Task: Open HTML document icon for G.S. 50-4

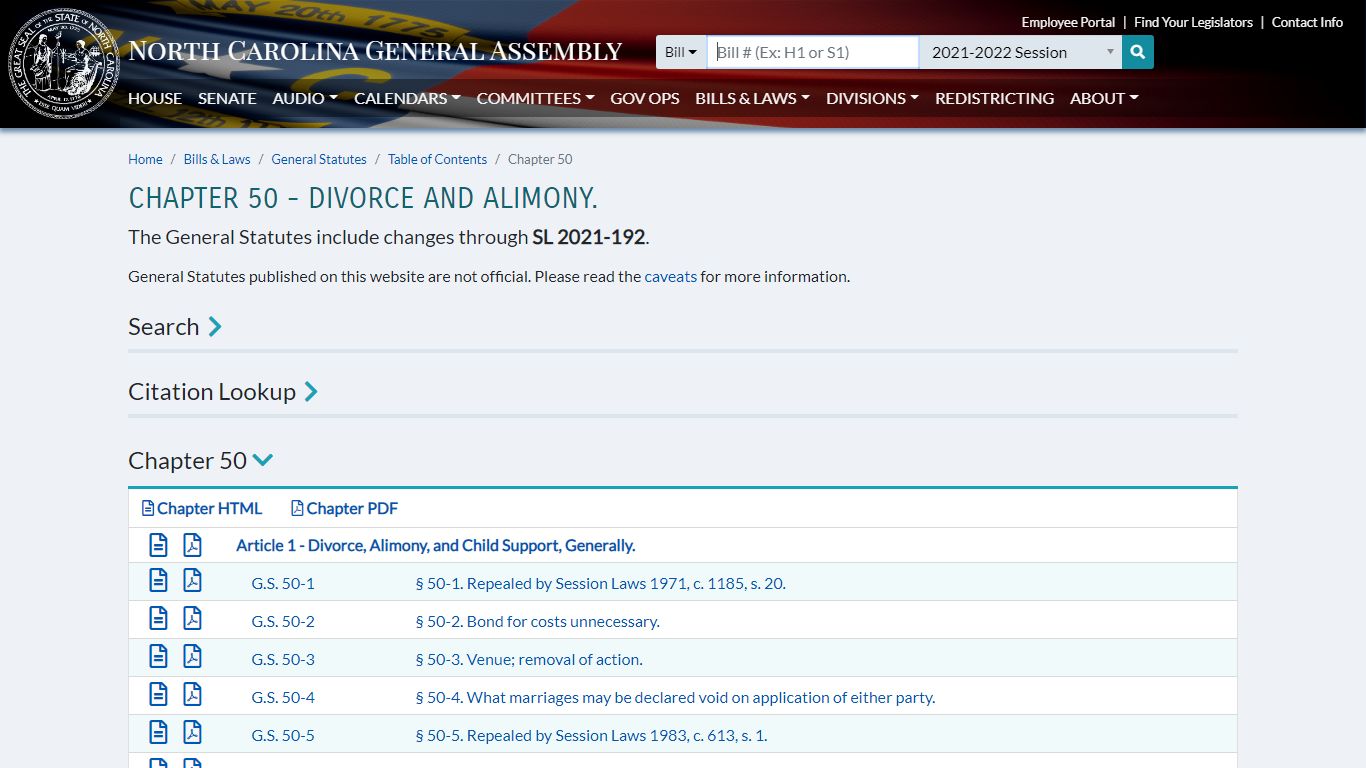Action: pos(158,694)
